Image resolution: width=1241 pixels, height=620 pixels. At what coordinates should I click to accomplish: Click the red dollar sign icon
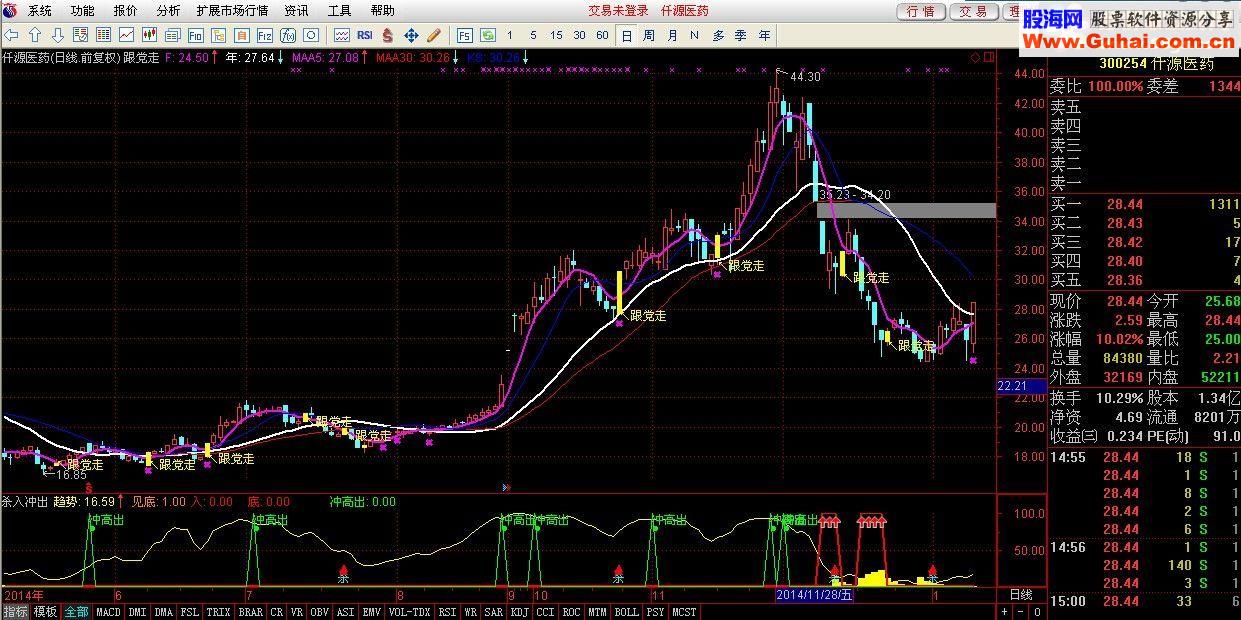click(387, 35)
